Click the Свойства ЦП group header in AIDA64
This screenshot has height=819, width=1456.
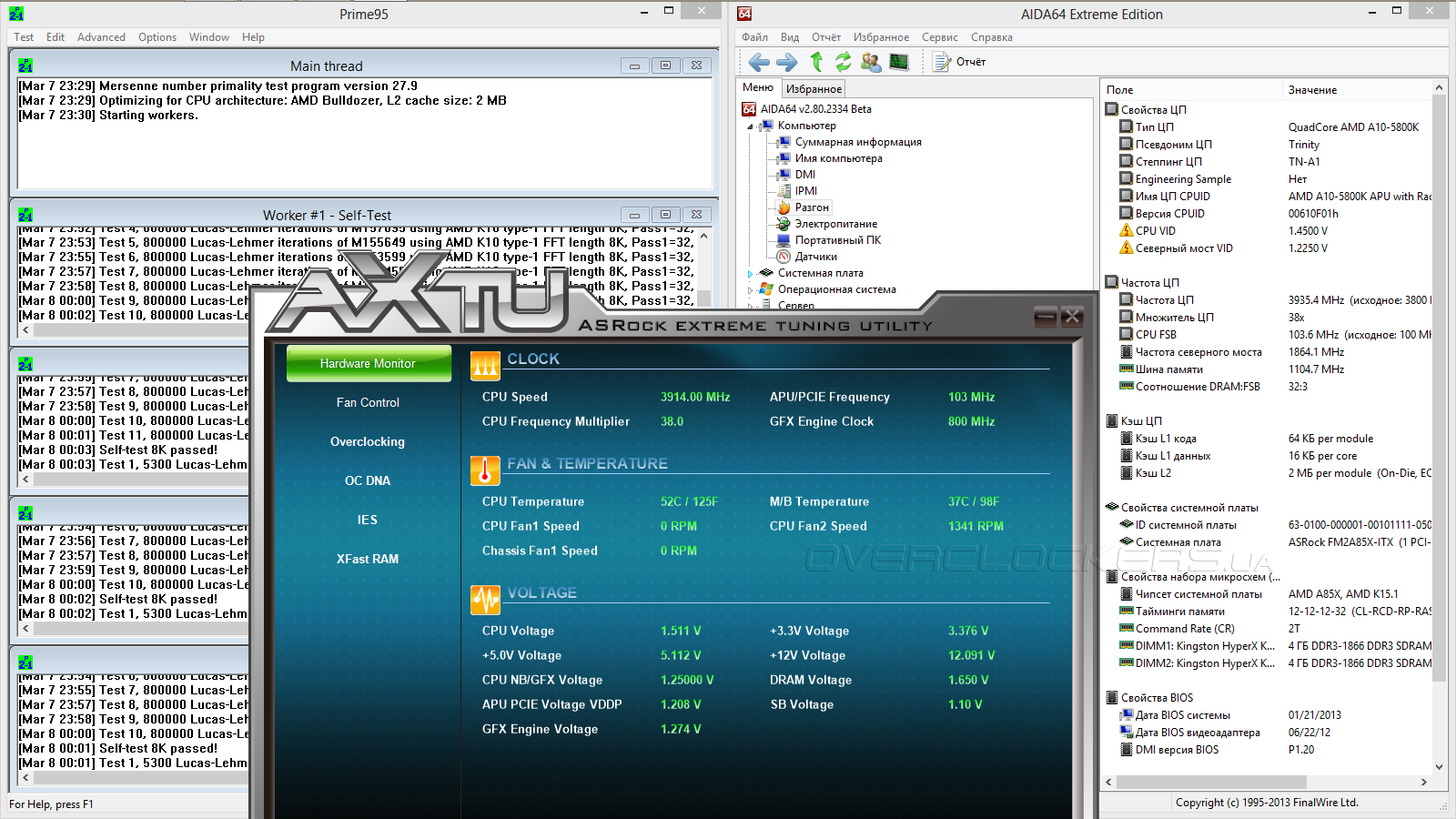click(1147, 110)
